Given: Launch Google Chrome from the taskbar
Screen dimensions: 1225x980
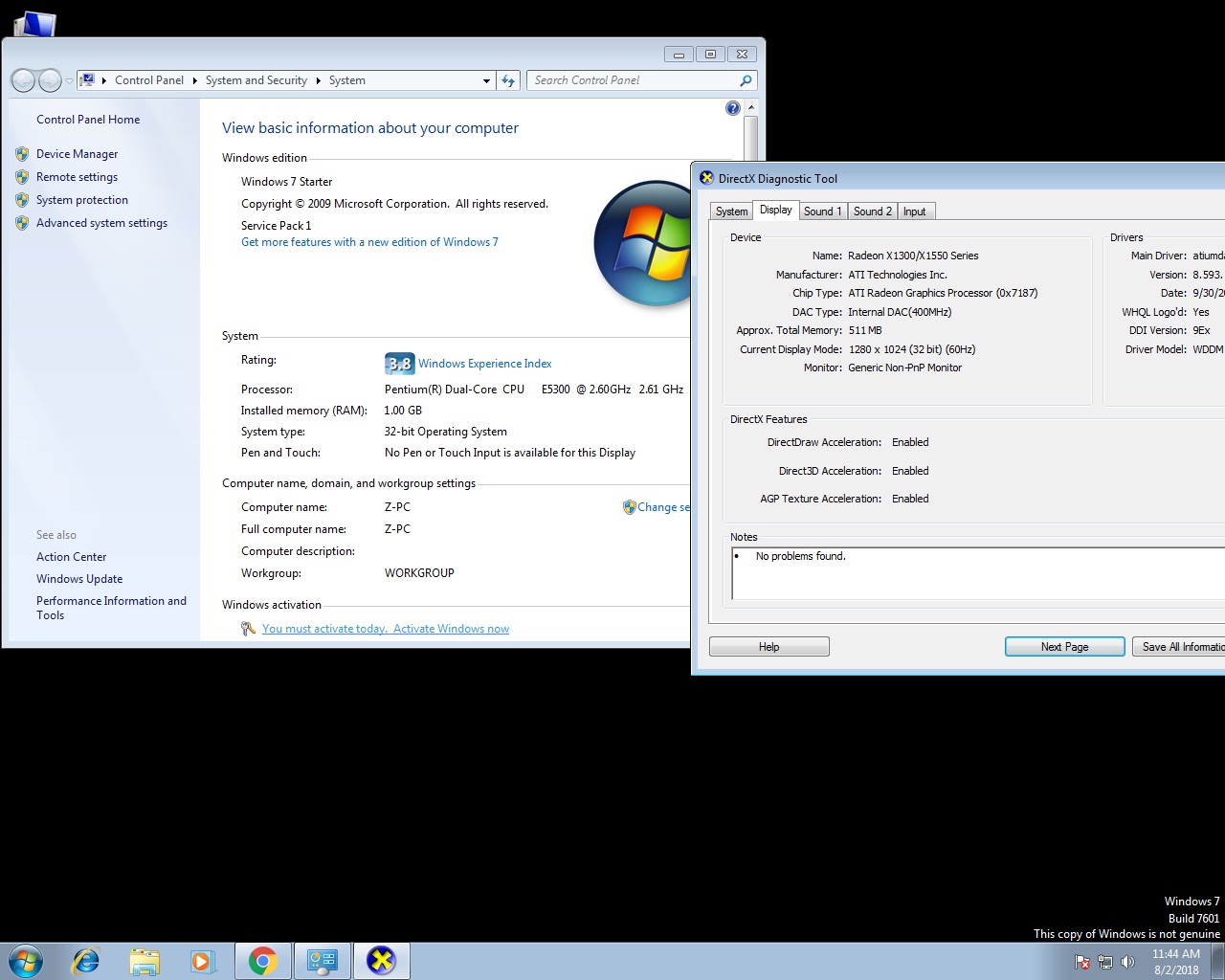Looking at the screenshot, I should tap(262, 961).
